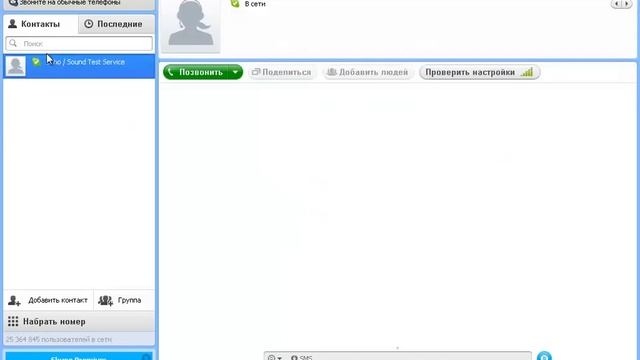Click the phone handset icon on Позвонить
The width and height of the screenshot is (640, 360).
tap(171, 72)
